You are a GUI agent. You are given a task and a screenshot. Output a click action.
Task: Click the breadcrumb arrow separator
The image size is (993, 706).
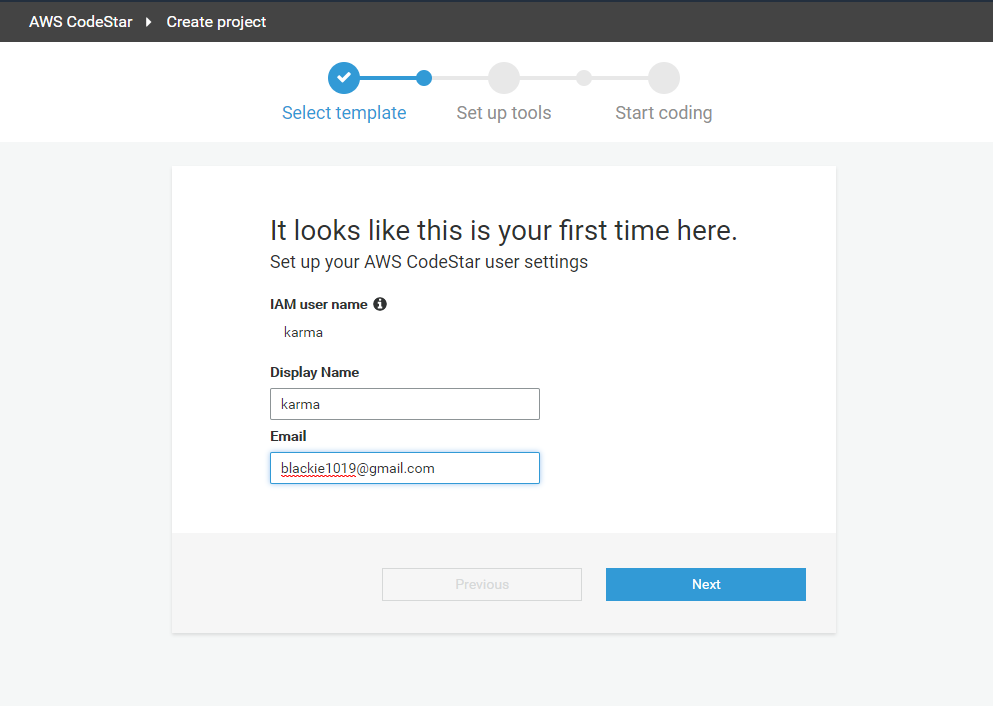click(149, 21)
